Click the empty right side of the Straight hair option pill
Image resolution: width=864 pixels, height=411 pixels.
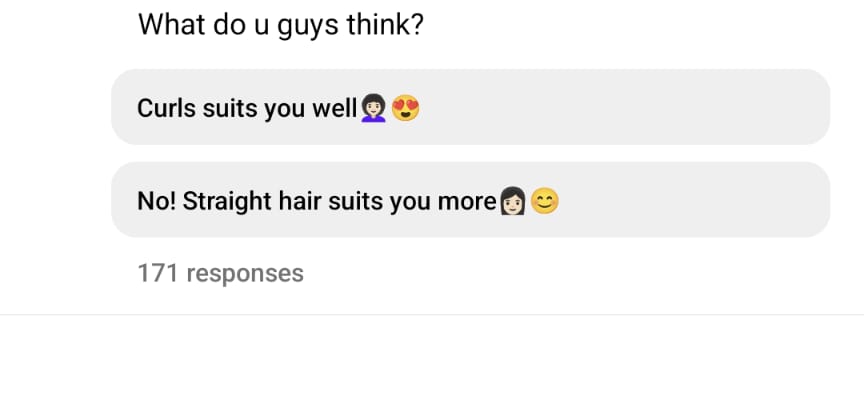pyautogui.click(x=694, y=199)
